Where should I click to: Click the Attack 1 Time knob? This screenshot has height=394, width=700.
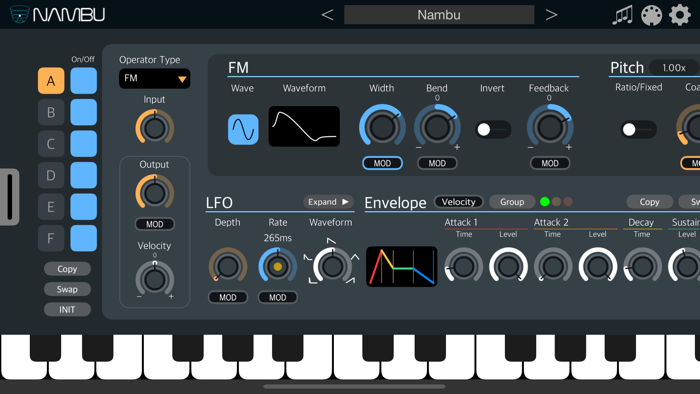click(x=463, y=266)
